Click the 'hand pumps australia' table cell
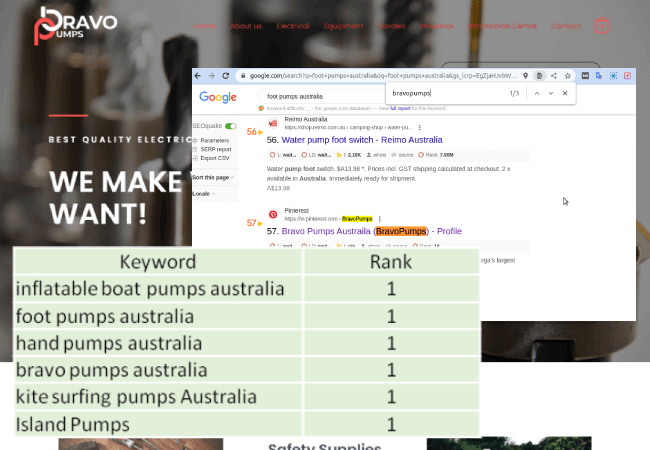Image resolution: width=650 pixels, height=450 pixels. [x=158, y=343]
